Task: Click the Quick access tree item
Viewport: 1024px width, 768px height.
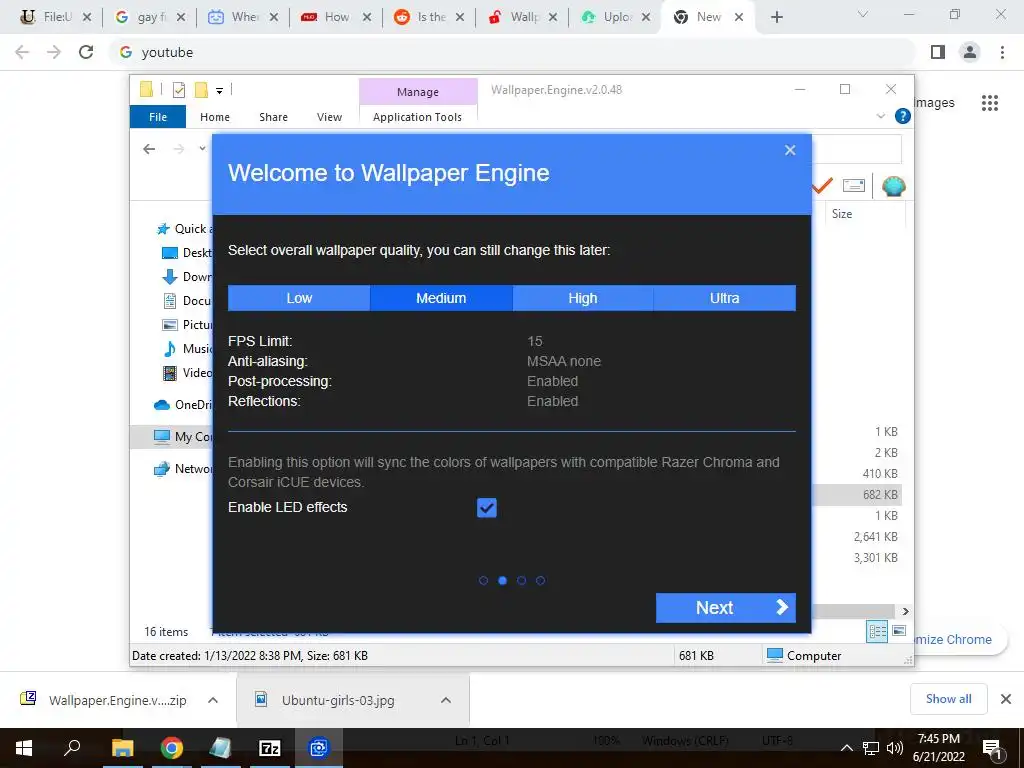Action: point(184,229)
